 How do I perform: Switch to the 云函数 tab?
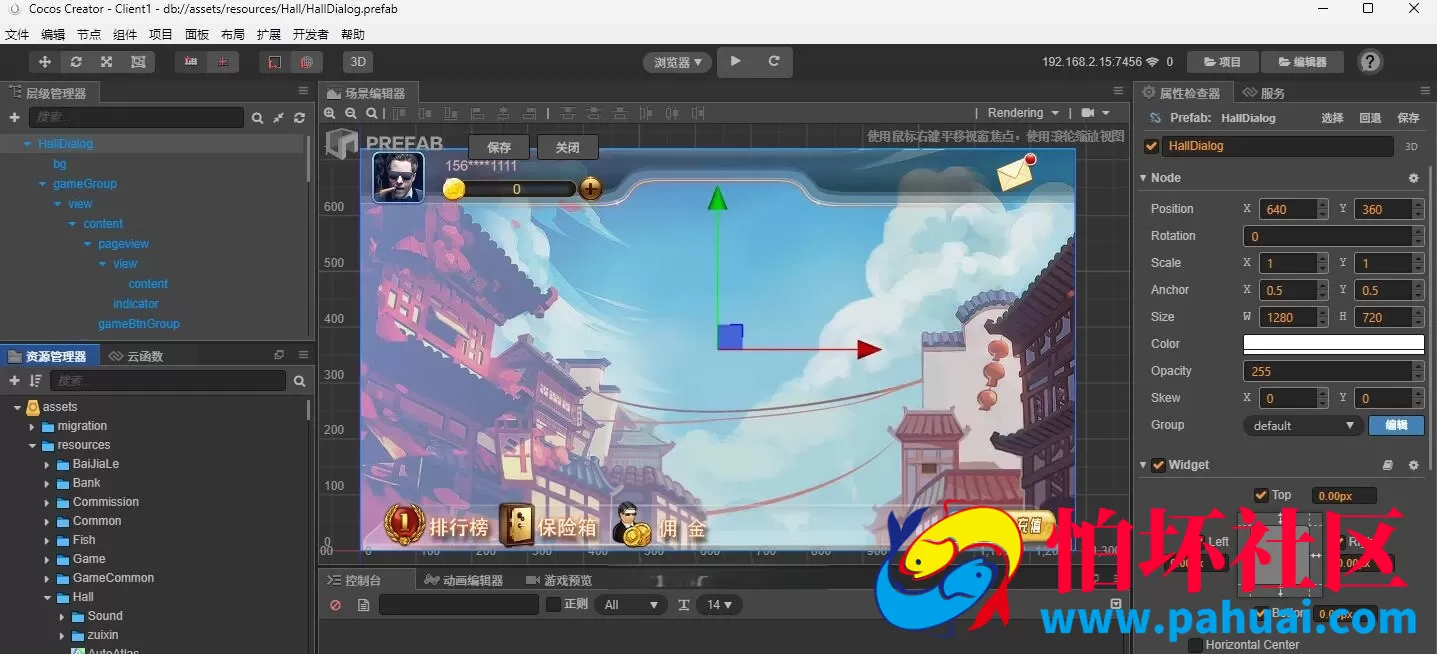(x=136, y=356)
